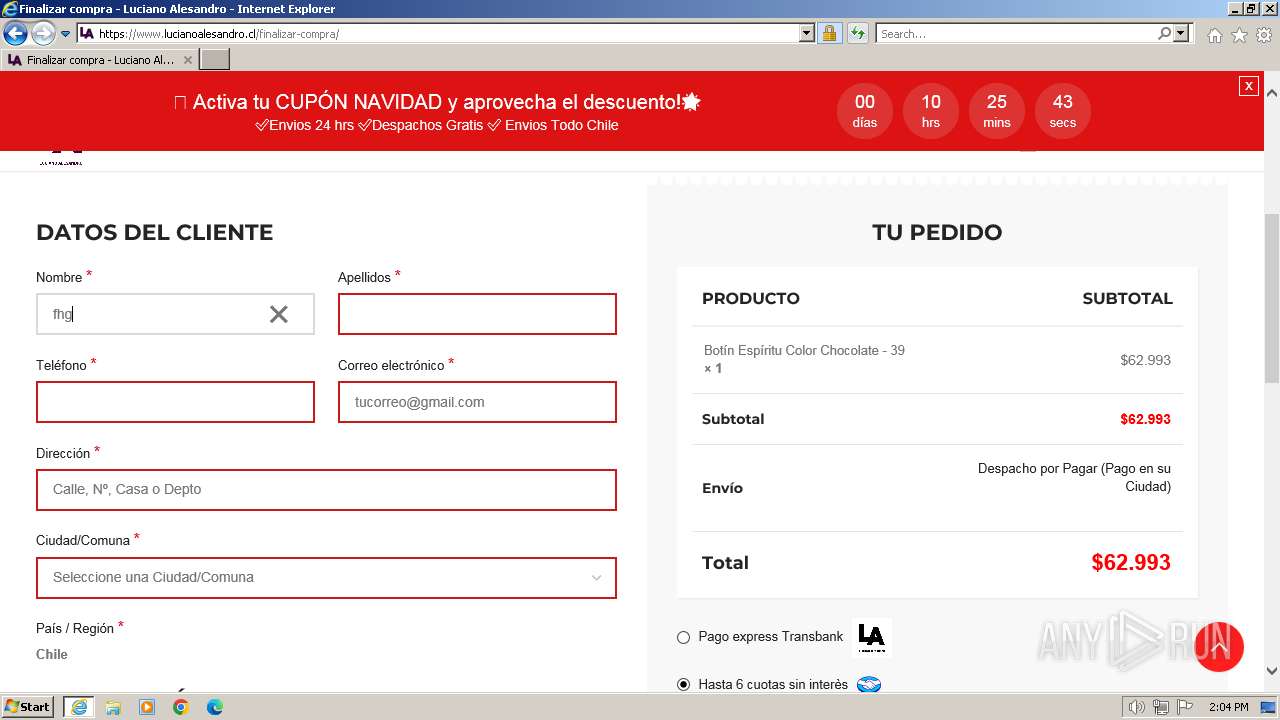Click the network tray icon
Screen dimensions: 1280x720
(1161, 707)
